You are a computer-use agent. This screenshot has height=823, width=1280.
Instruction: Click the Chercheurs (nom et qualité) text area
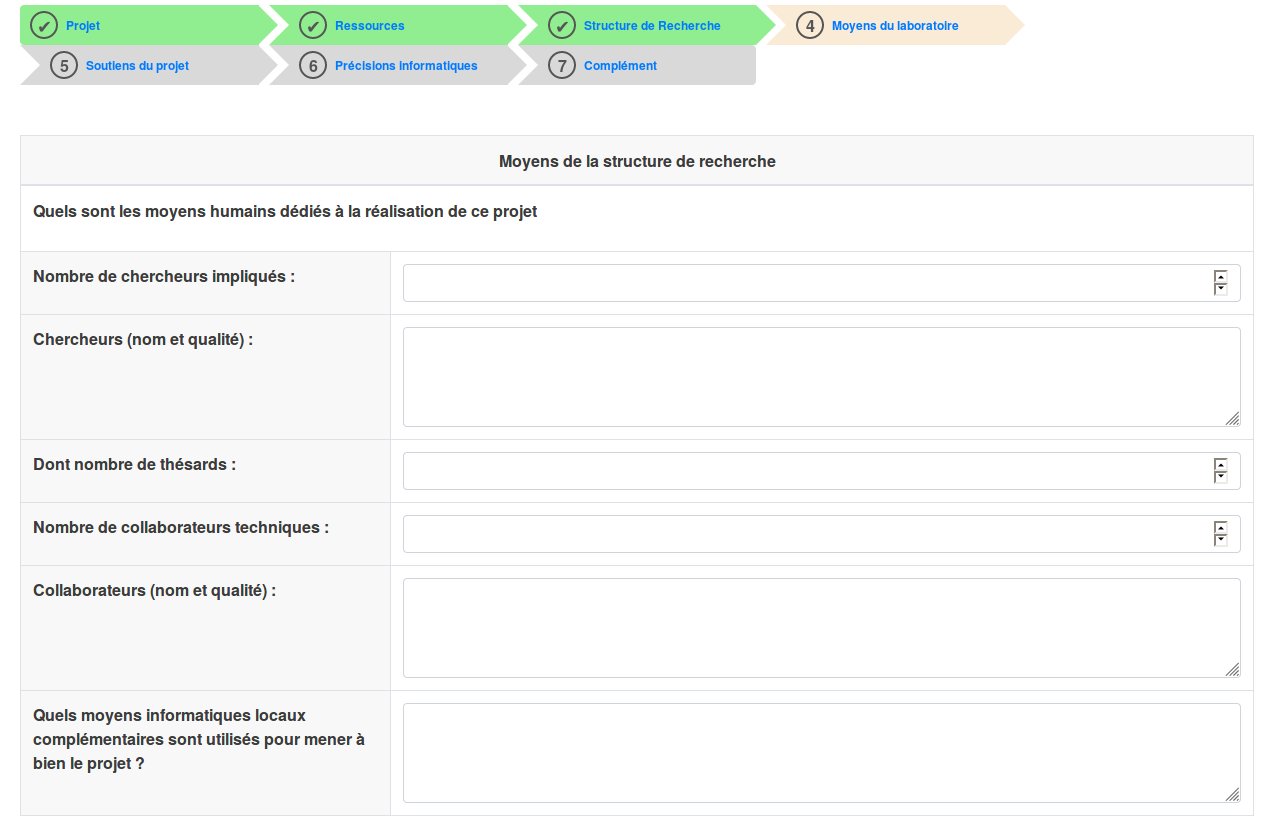[820, 377]
